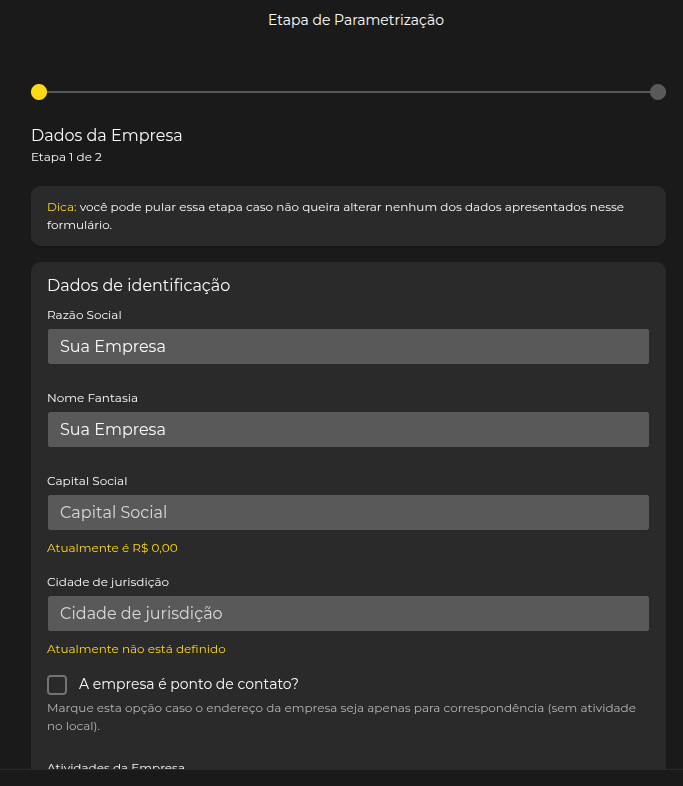The image size is (683, 786).
Task: Click the 'Razão Social' field label
Action: pos(84,315)
